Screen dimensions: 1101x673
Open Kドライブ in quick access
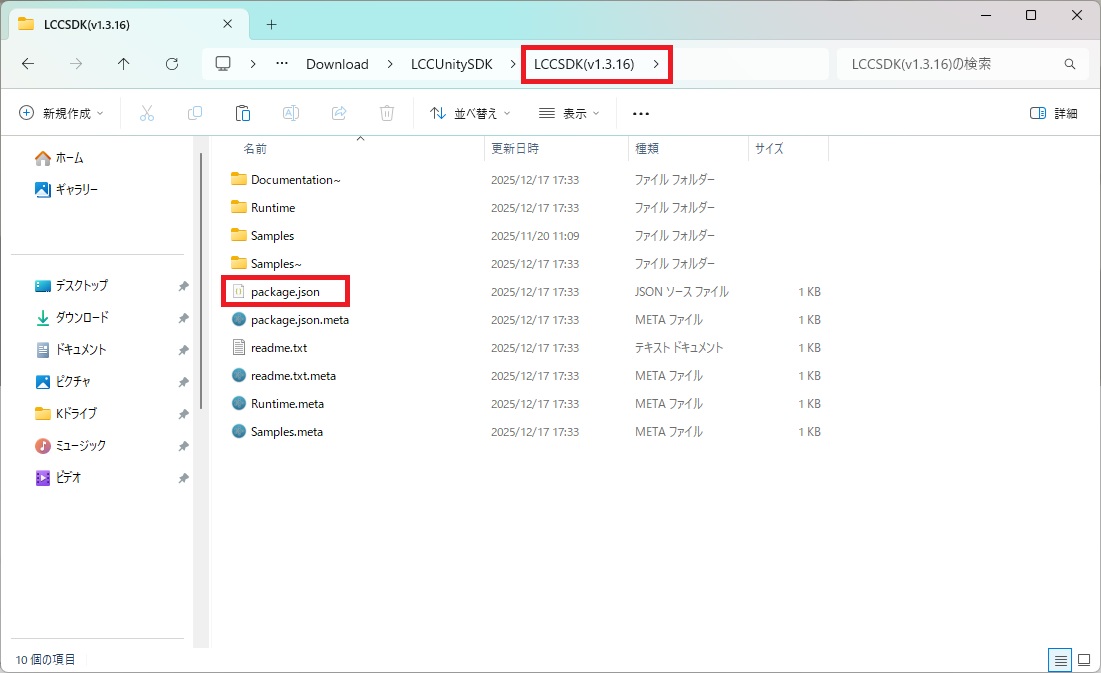[67, 414]
